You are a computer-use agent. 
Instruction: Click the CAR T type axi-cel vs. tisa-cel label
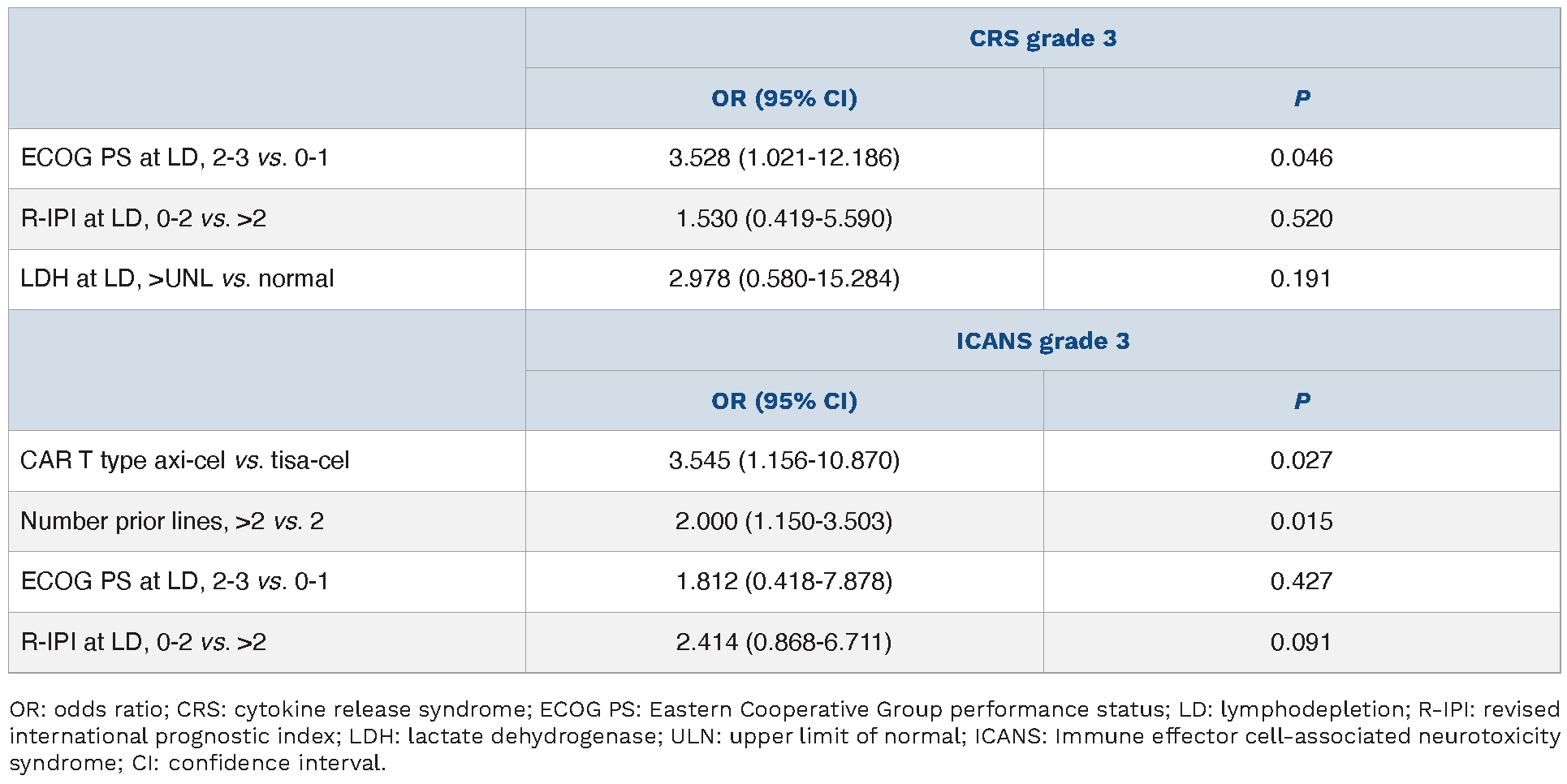(185, 460)
